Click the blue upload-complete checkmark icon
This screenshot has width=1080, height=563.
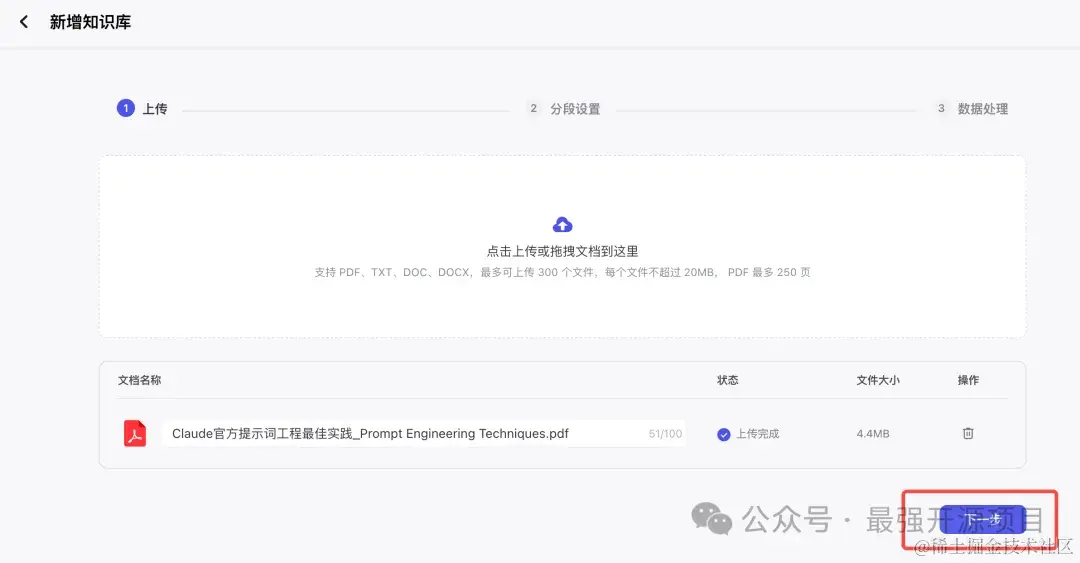coord(723,434)
